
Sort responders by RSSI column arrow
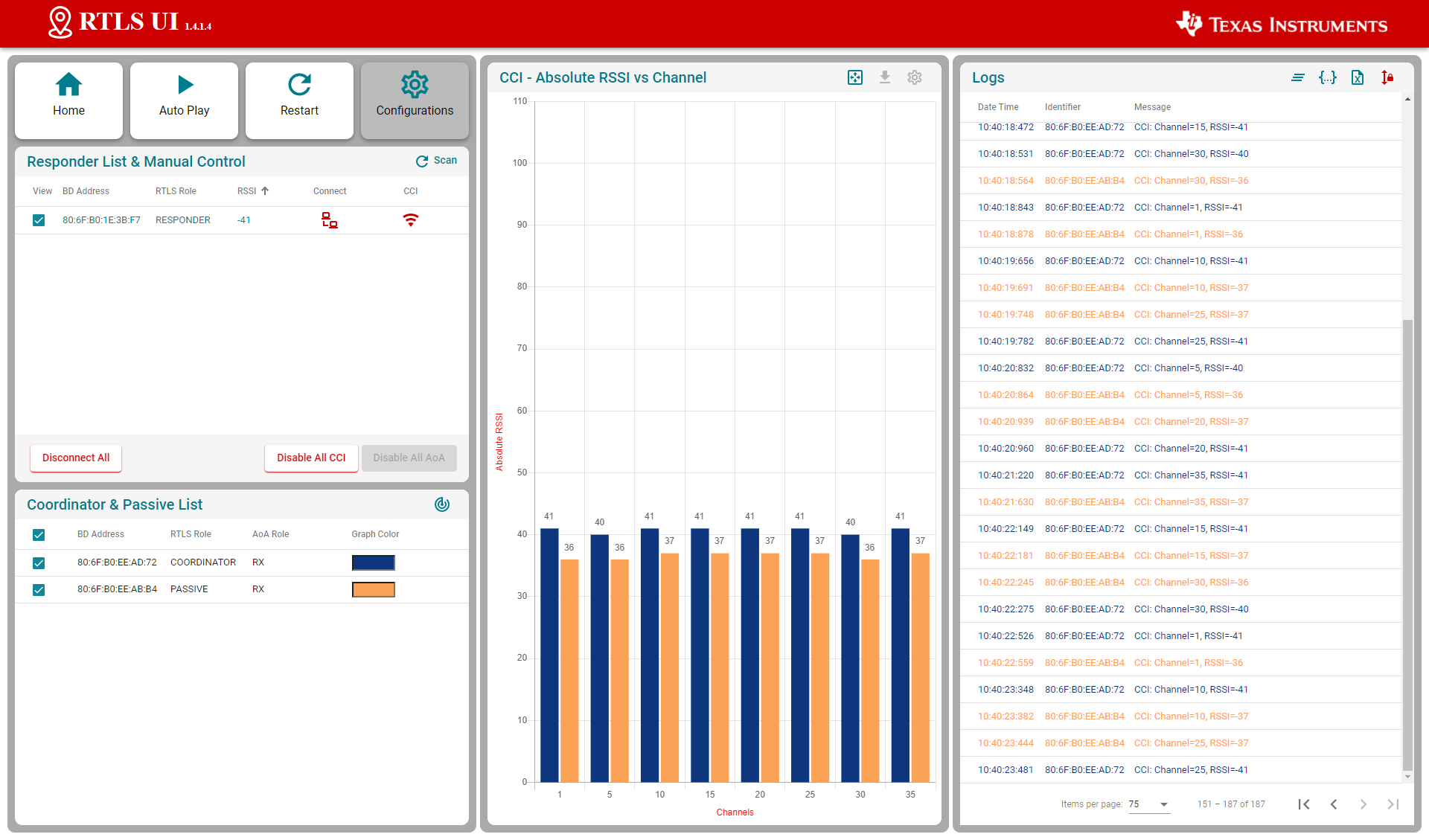click(265, 191)
